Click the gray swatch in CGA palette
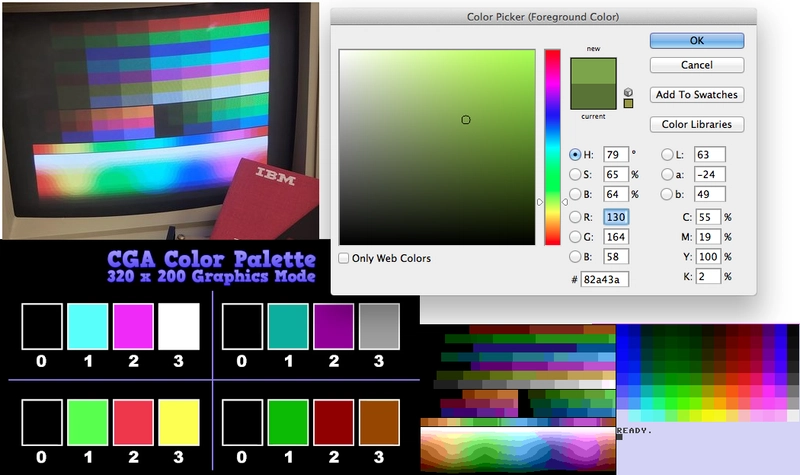800x475 pixels. 379,327
